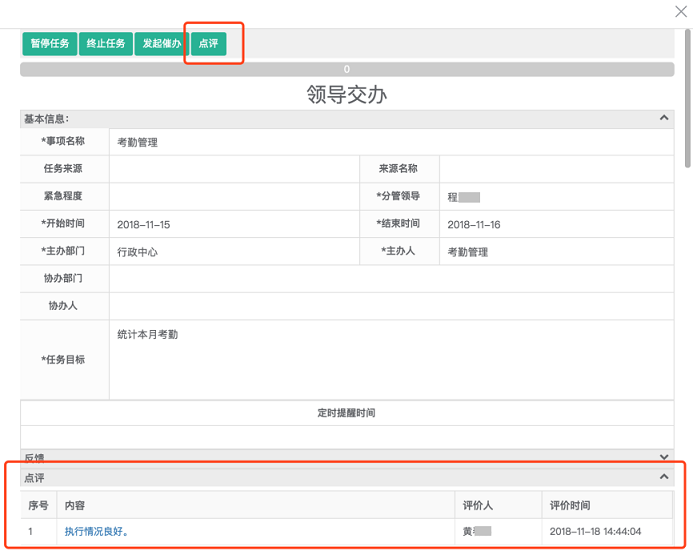The width and height of the screenshot is (693, 551).
Task: Select the 紧急程度 field
Action: 233,197
